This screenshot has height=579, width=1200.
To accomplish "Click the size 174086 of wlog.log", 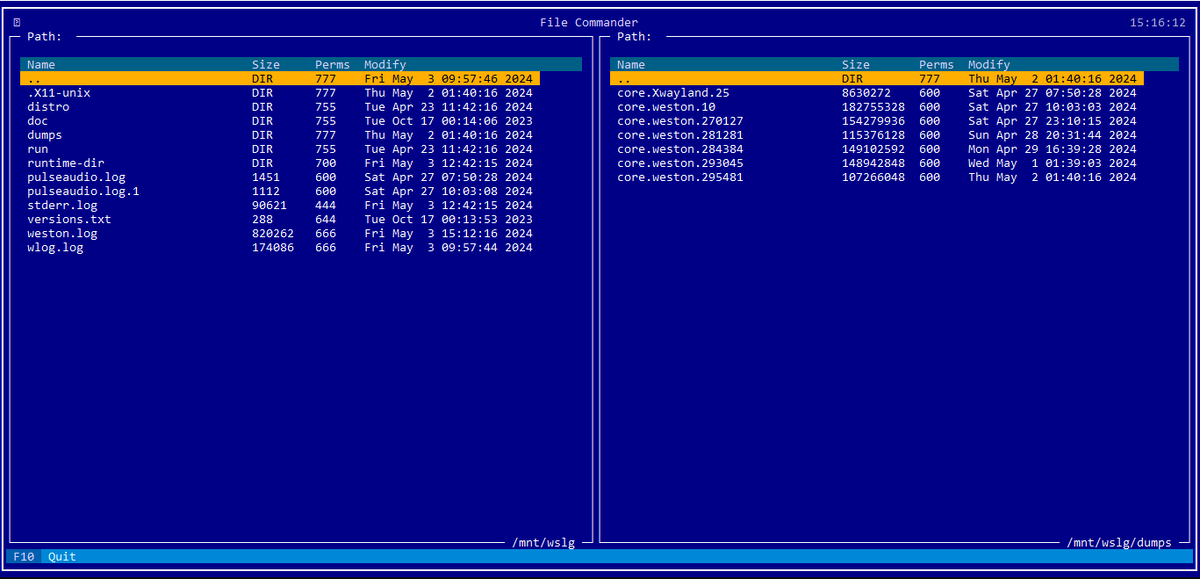I will [x=273, y=247].
